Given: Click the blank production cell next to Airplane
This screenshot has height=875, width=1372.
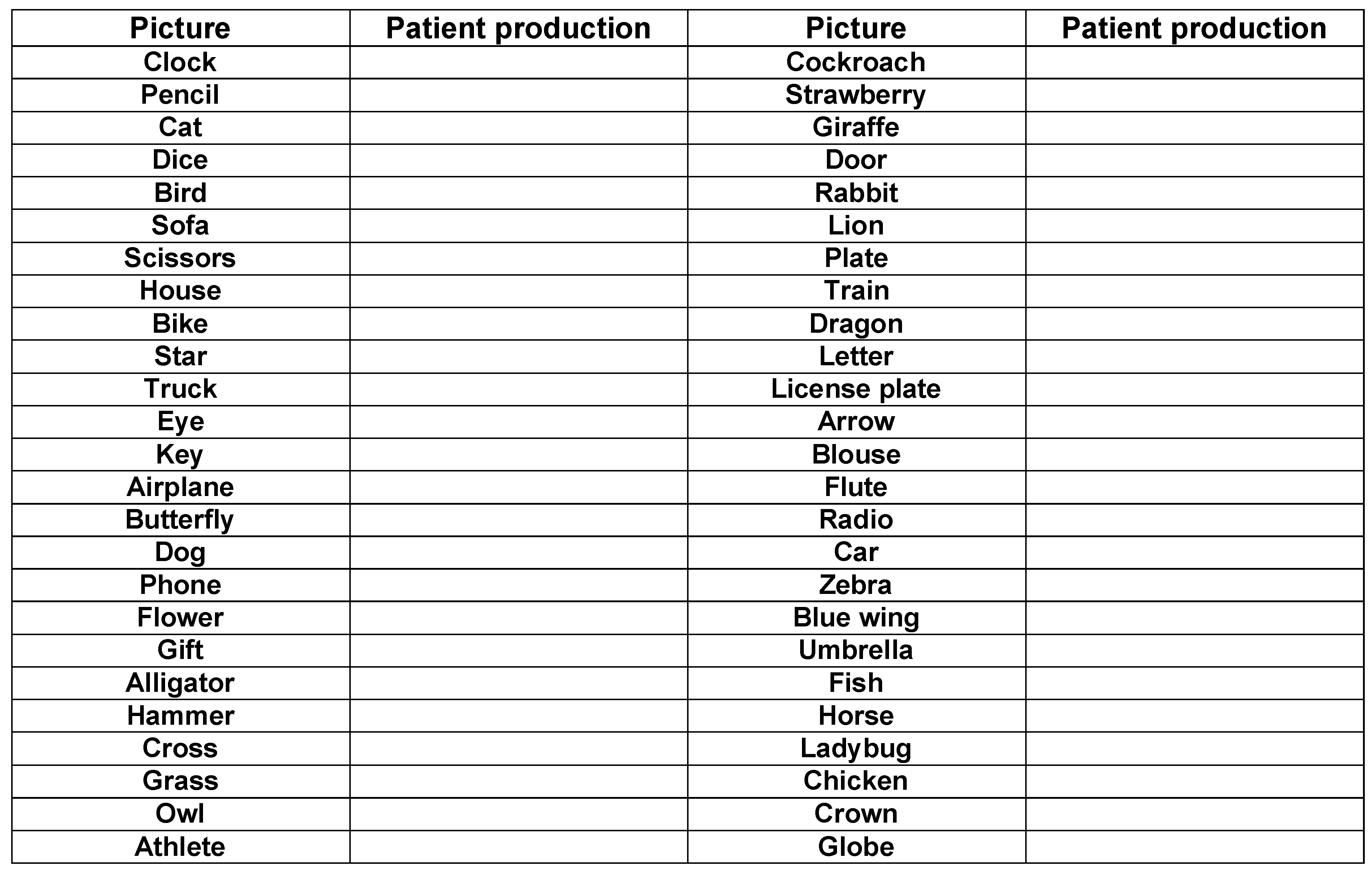Looking at the screenshot, I should pos(518,487).
